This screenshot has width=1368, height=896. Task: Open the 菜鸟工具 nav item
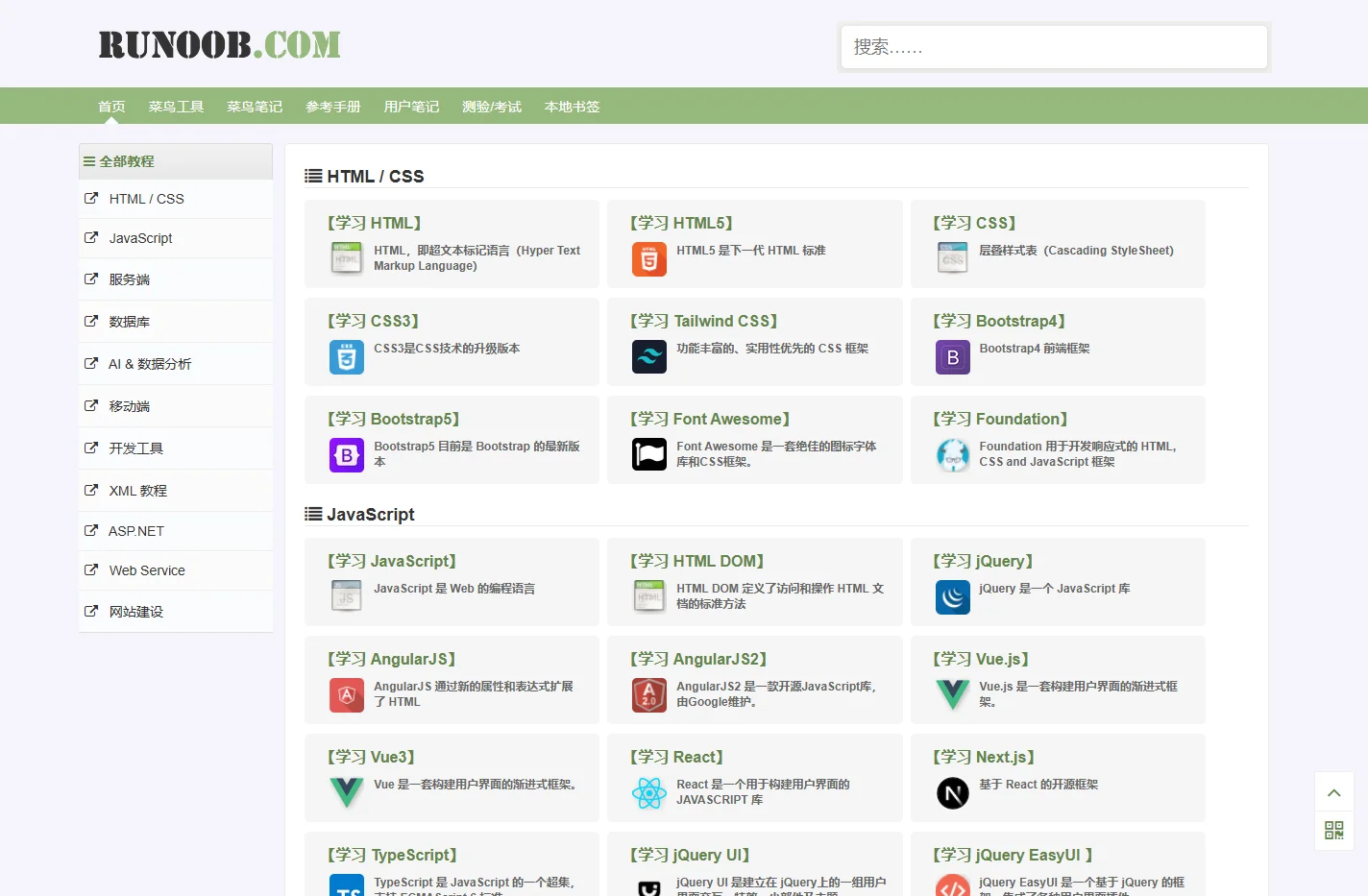click(x=176, y=107)
